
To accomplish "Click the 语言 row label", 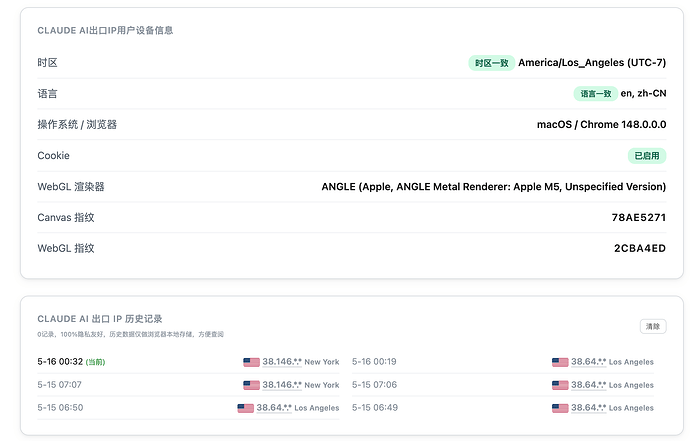I will [x=47, y=93].
